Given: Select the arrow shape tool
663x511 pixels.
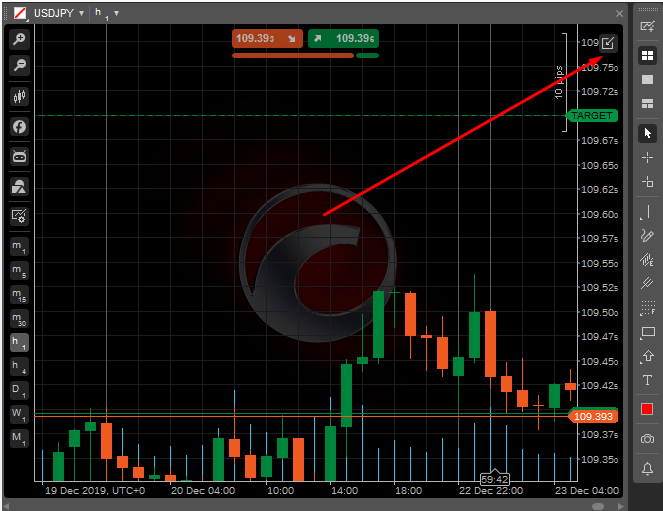Looking at the screenshot, I should pyautogui.click(x=647, y=356).
